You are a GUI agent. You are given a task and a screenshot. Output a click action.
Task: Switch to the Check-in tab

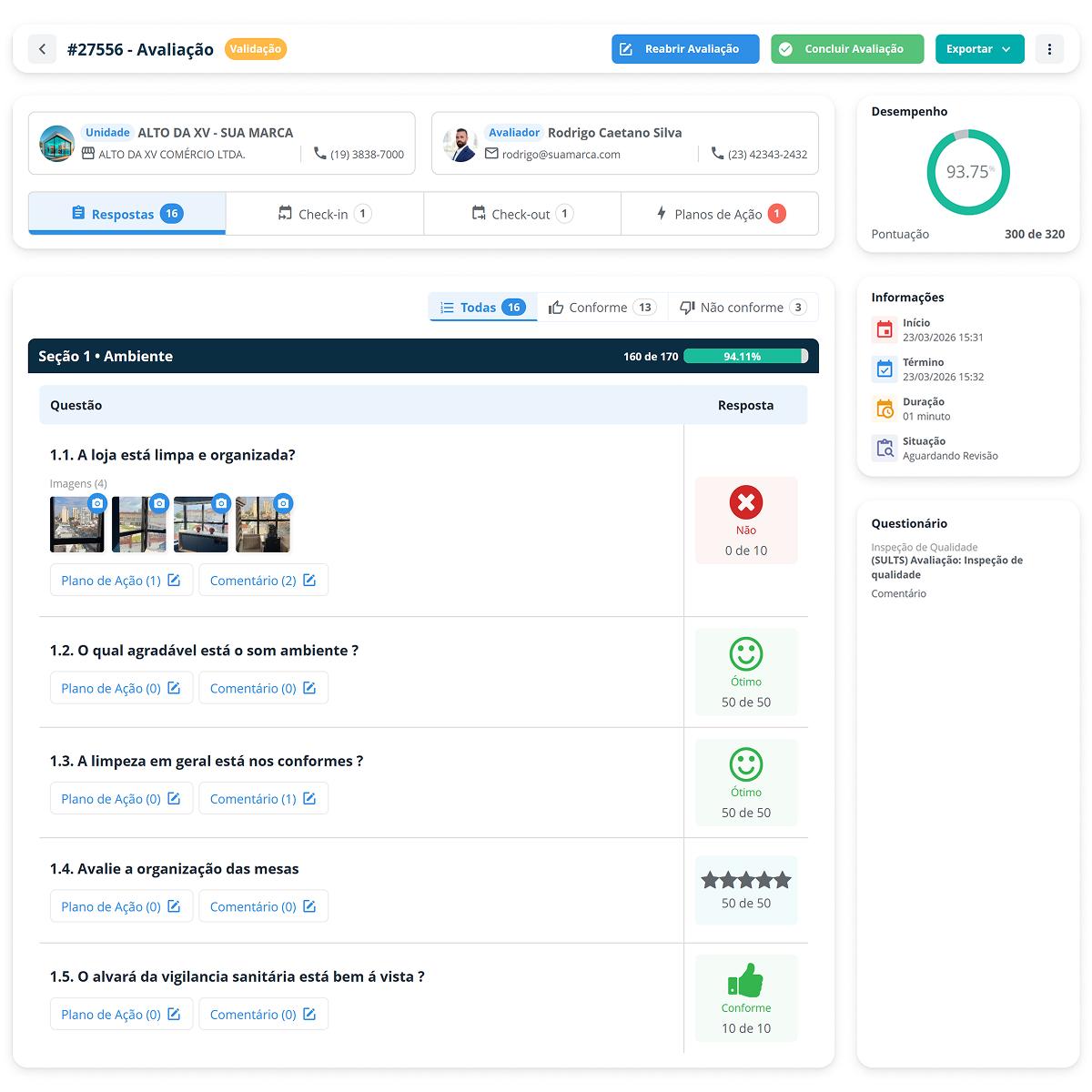pos(324,213)
